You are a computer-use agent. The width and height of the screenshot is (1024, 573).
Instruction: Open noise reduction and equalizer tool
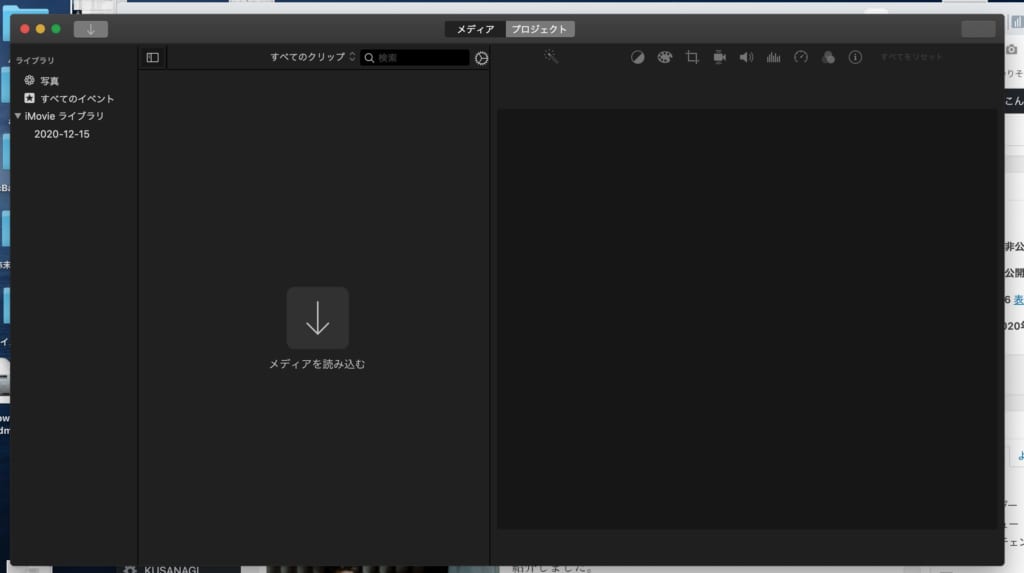click(x=773, y=57)
